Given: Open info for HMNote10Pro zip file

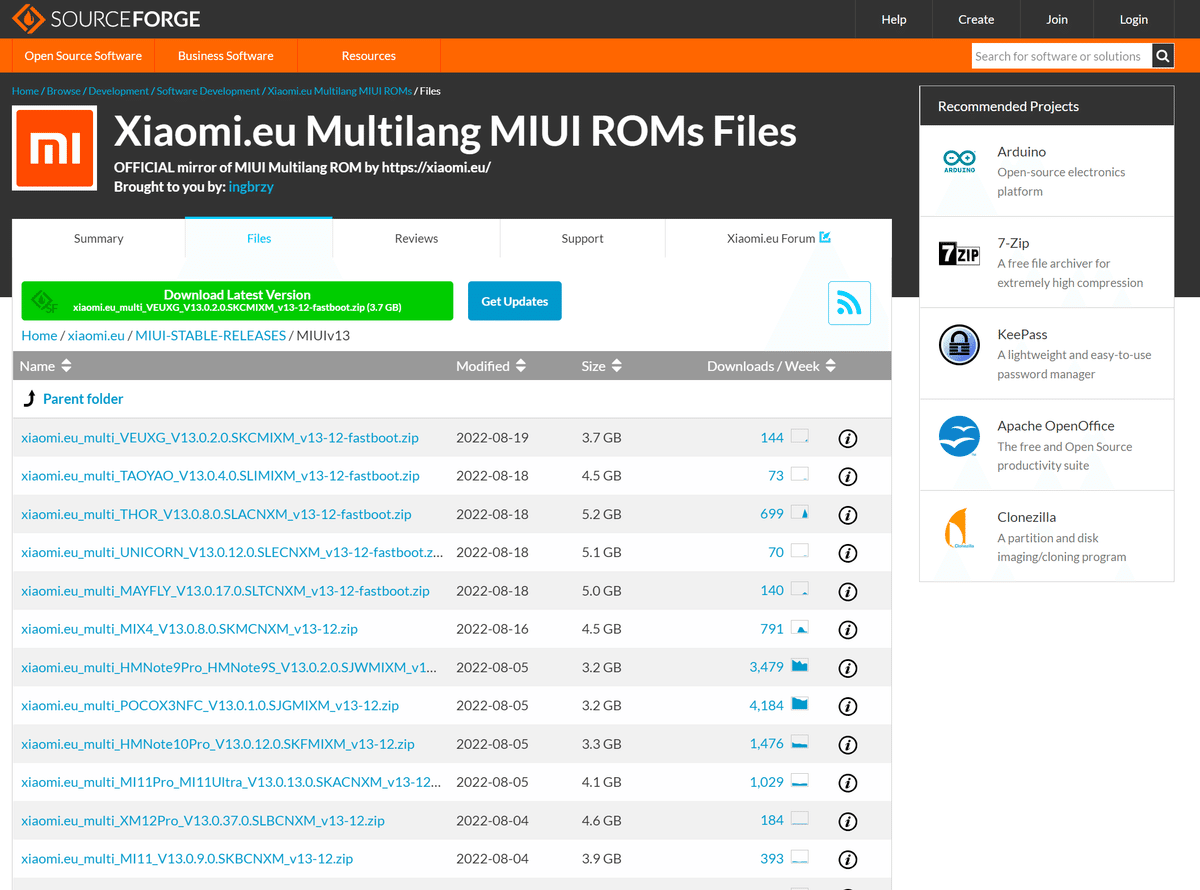Looking at the screenshot, I should pos(848,745).
